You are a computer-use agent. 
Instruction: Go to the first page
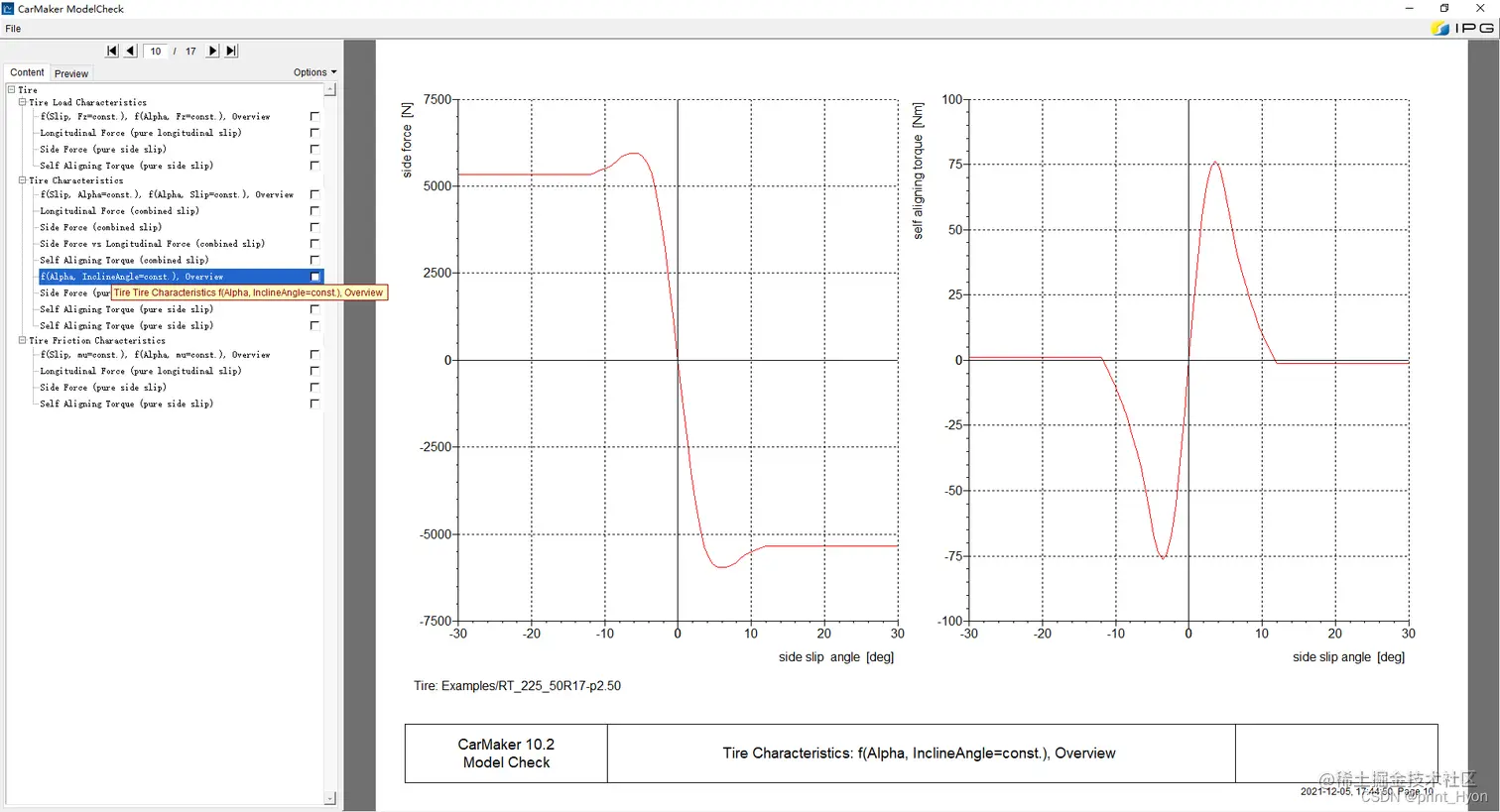pos(112,51)
